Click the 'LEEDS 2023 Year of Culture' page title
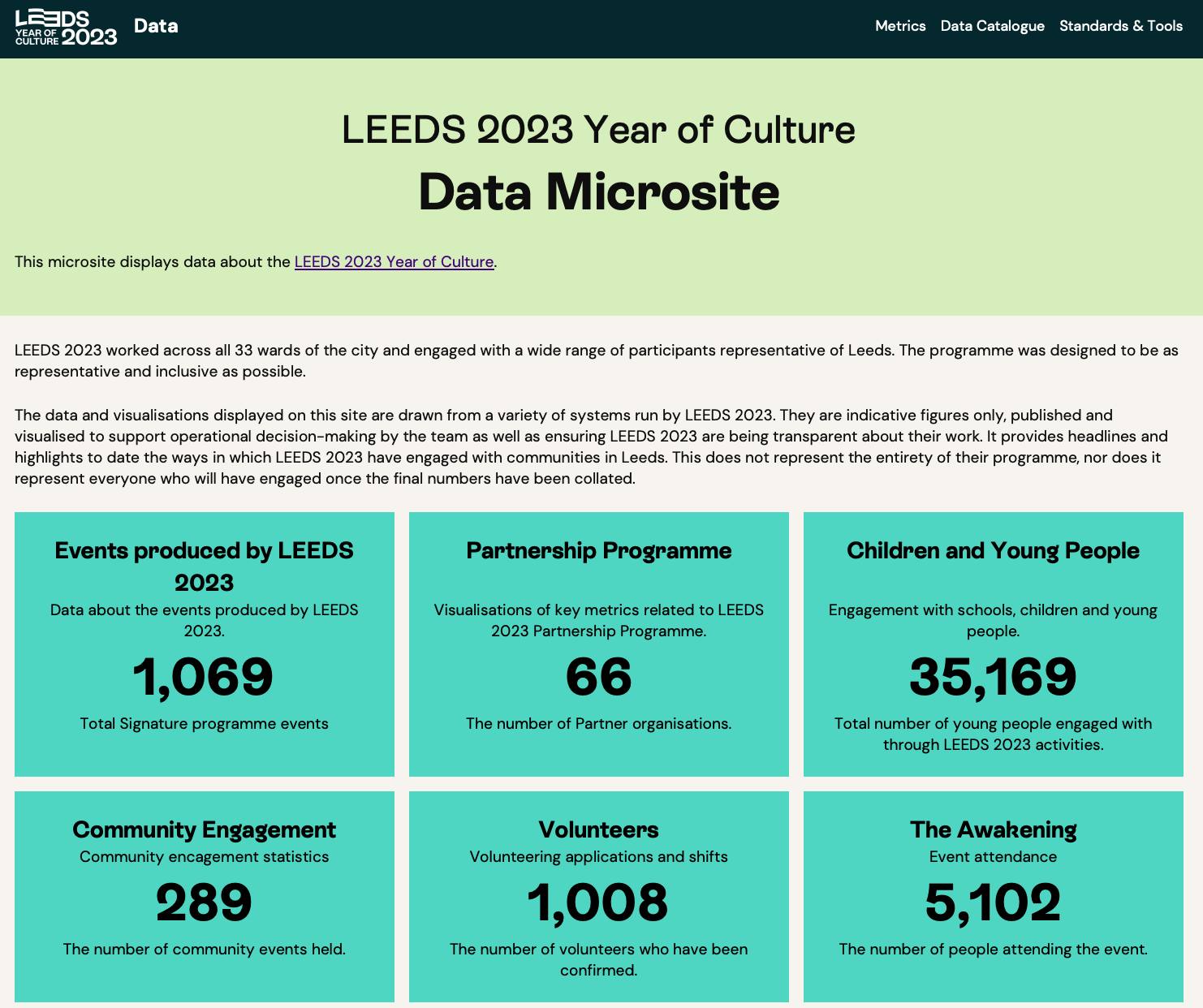Viewport: 1203px width, 1008px height. click(599, 129)
